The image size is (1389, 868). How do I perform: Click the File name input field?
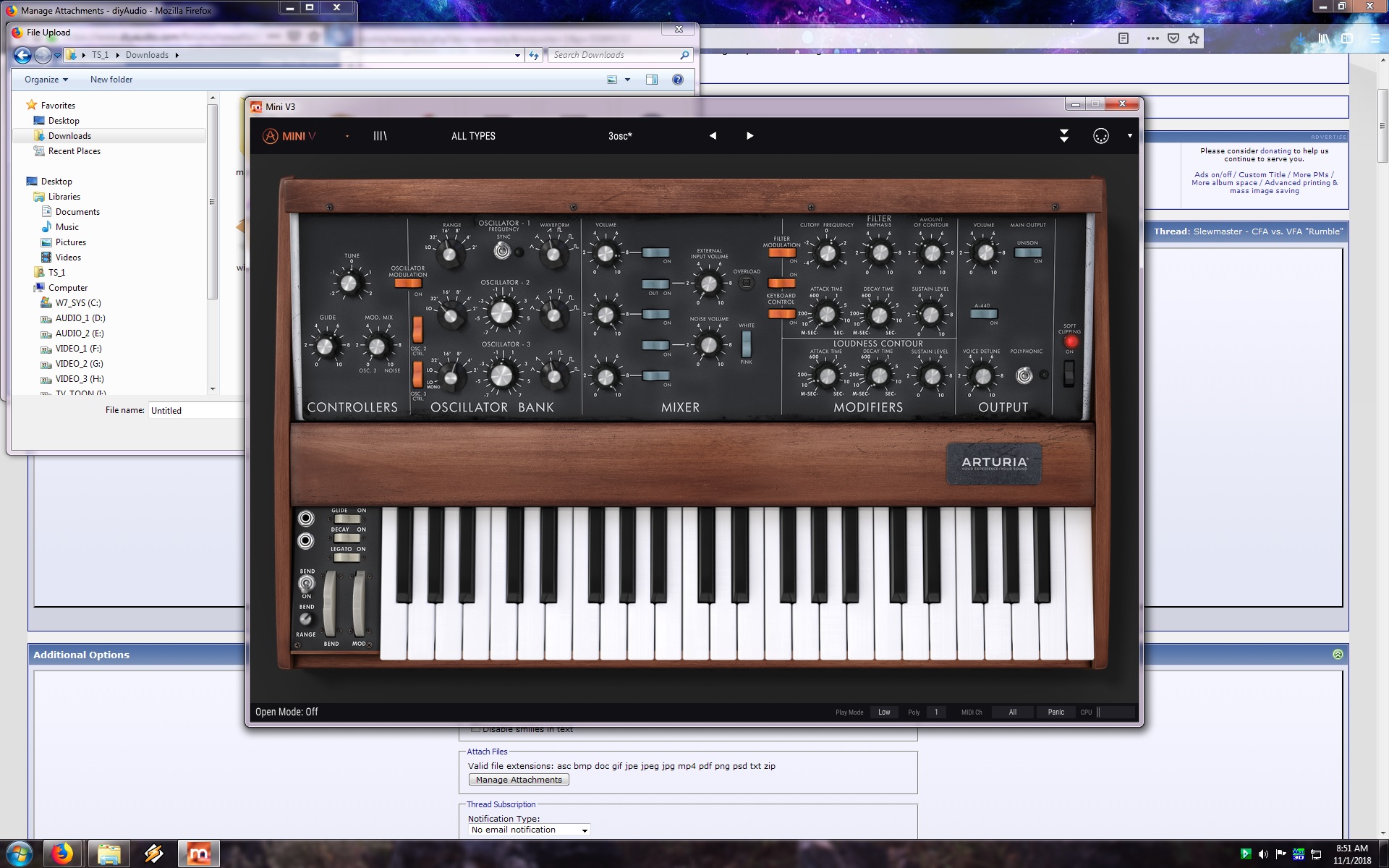[196, 410]
